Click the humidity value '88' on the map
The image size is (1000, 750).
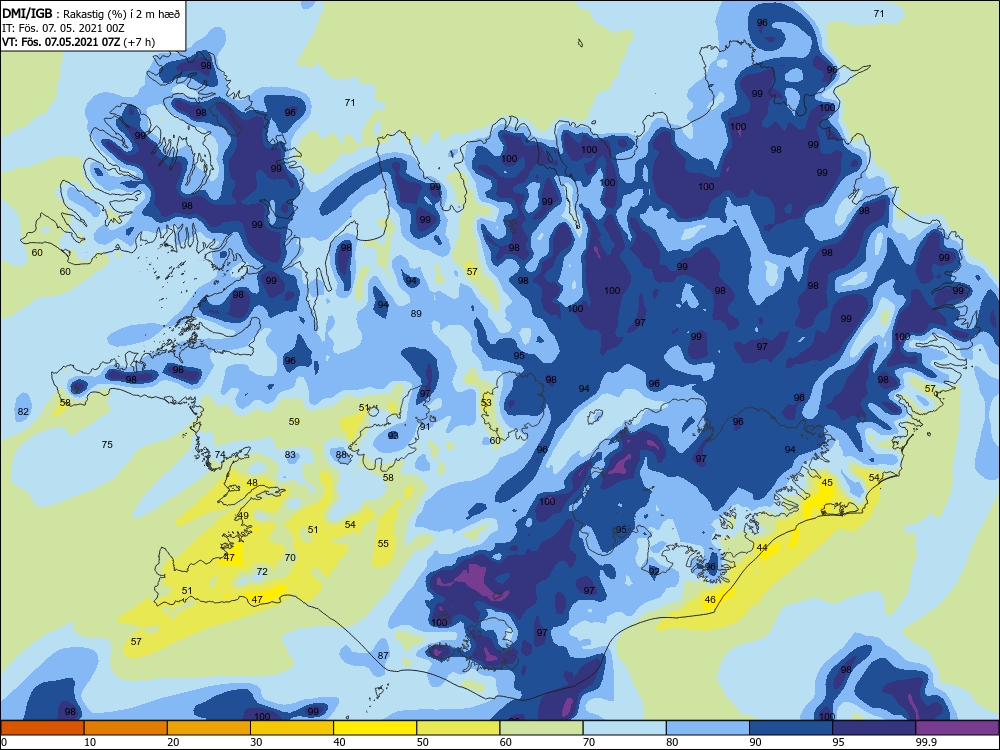pyautogui.click(x=341, y=455)
